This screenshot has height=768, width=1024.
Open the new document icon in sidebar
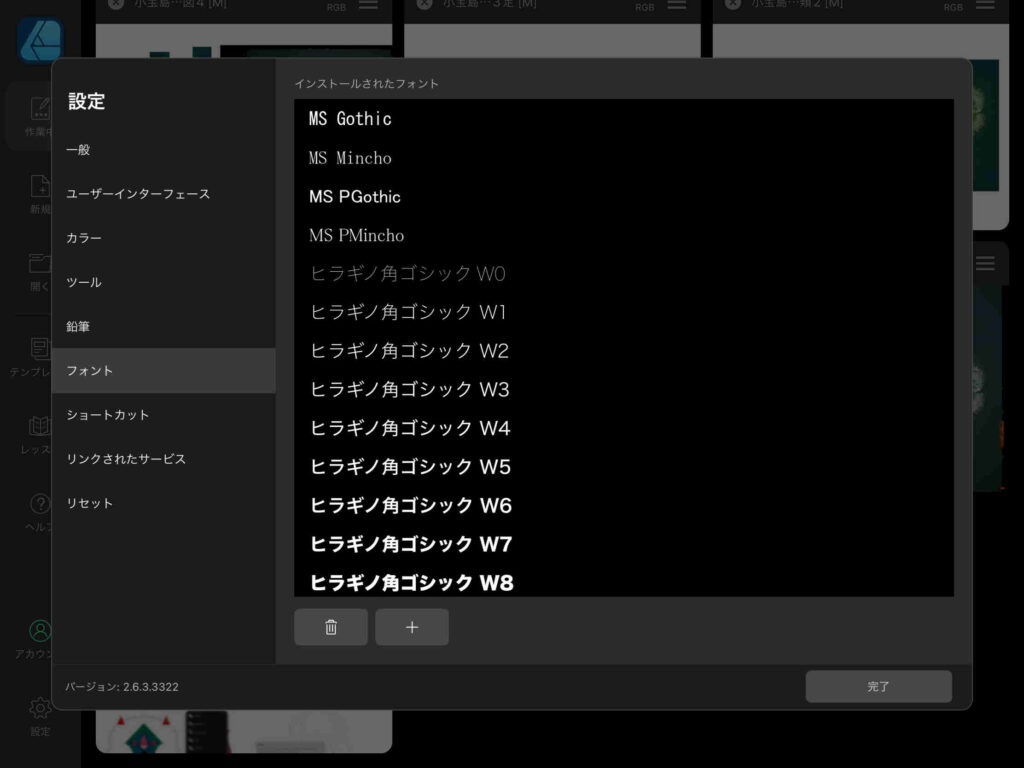pos(40,186)
